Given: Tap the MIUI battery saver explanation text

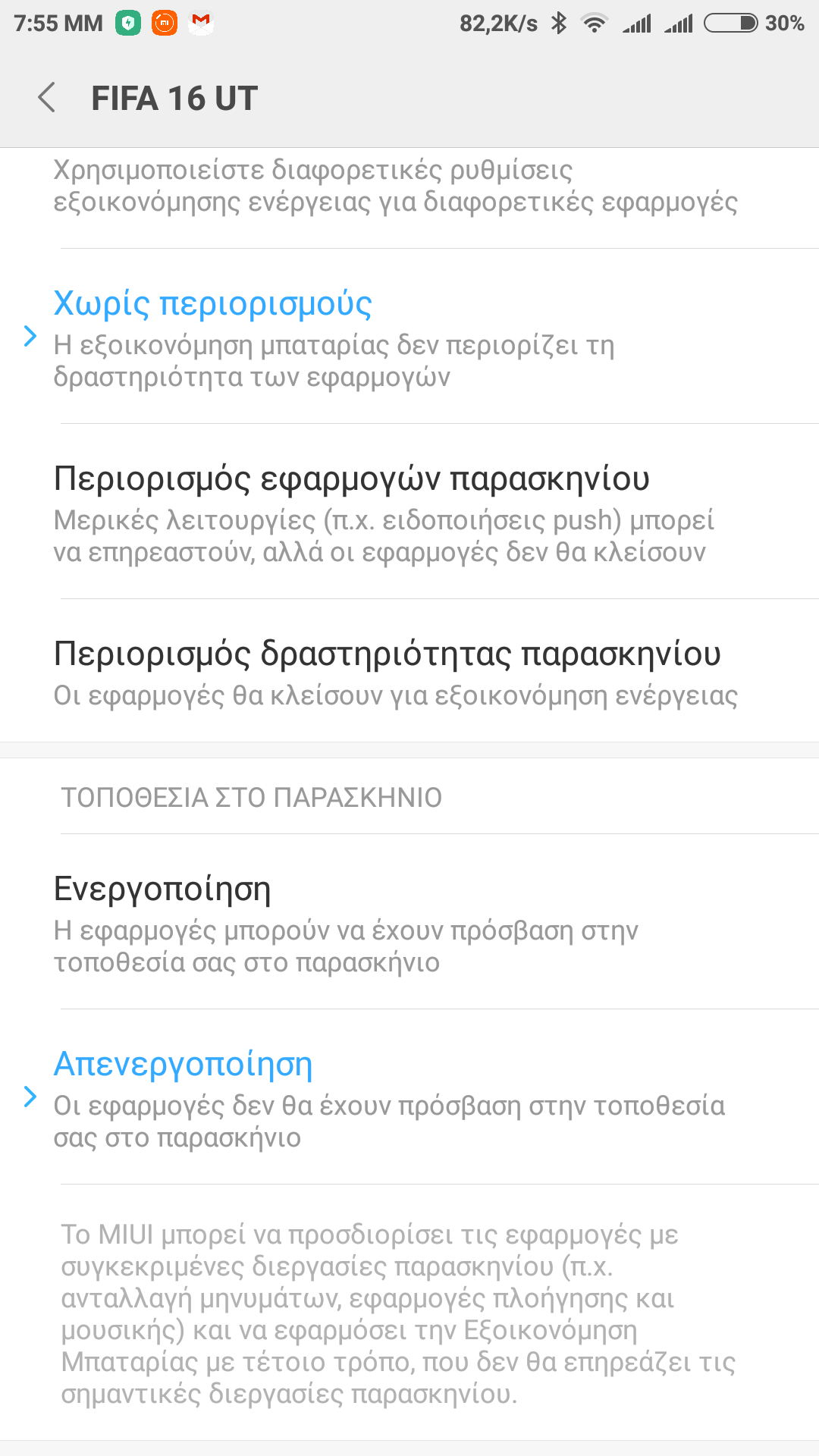Looking at the screenshot, I should [398, 1313].
